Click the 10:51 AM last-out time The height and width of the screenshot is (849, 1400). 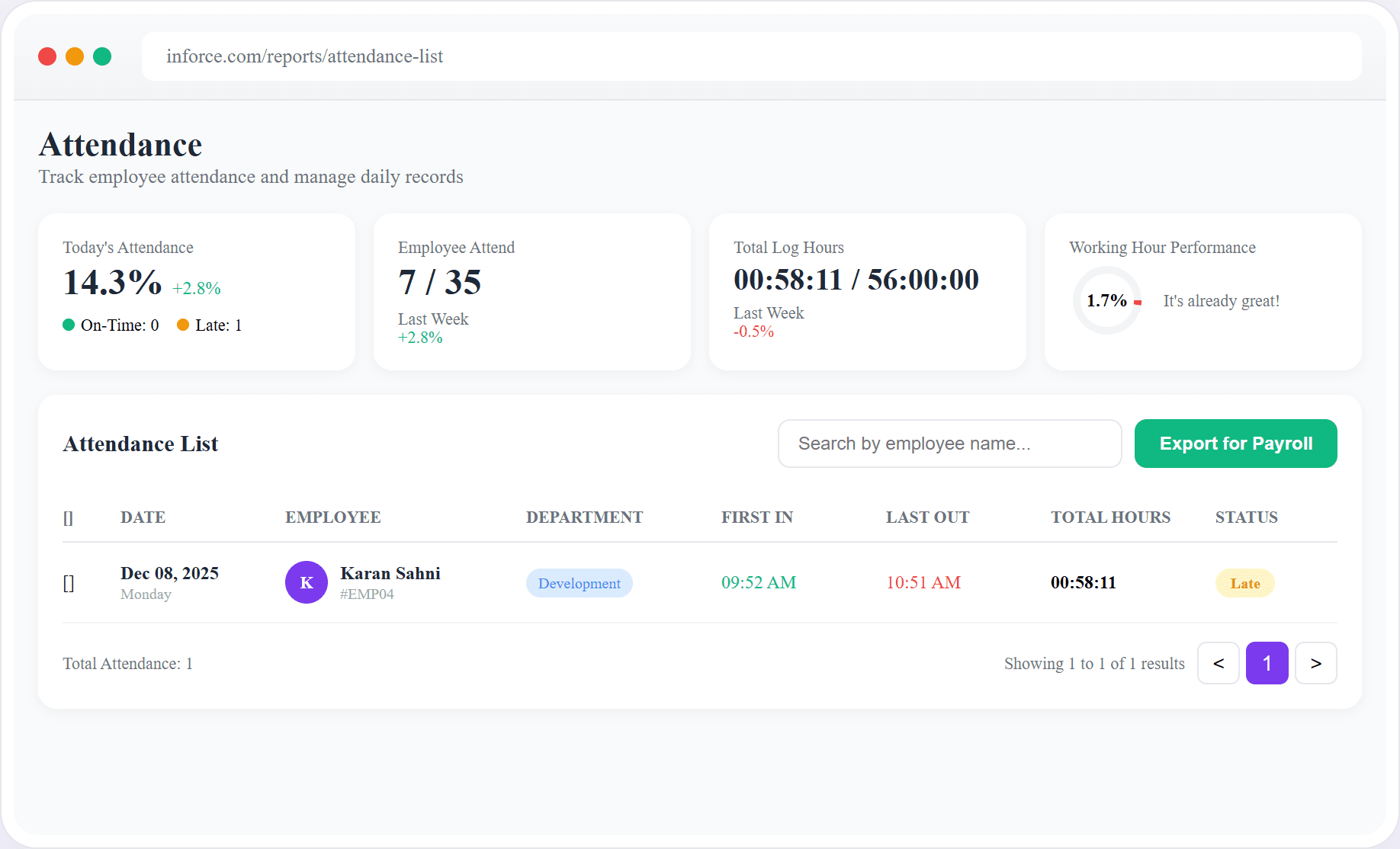pos(923,582)
